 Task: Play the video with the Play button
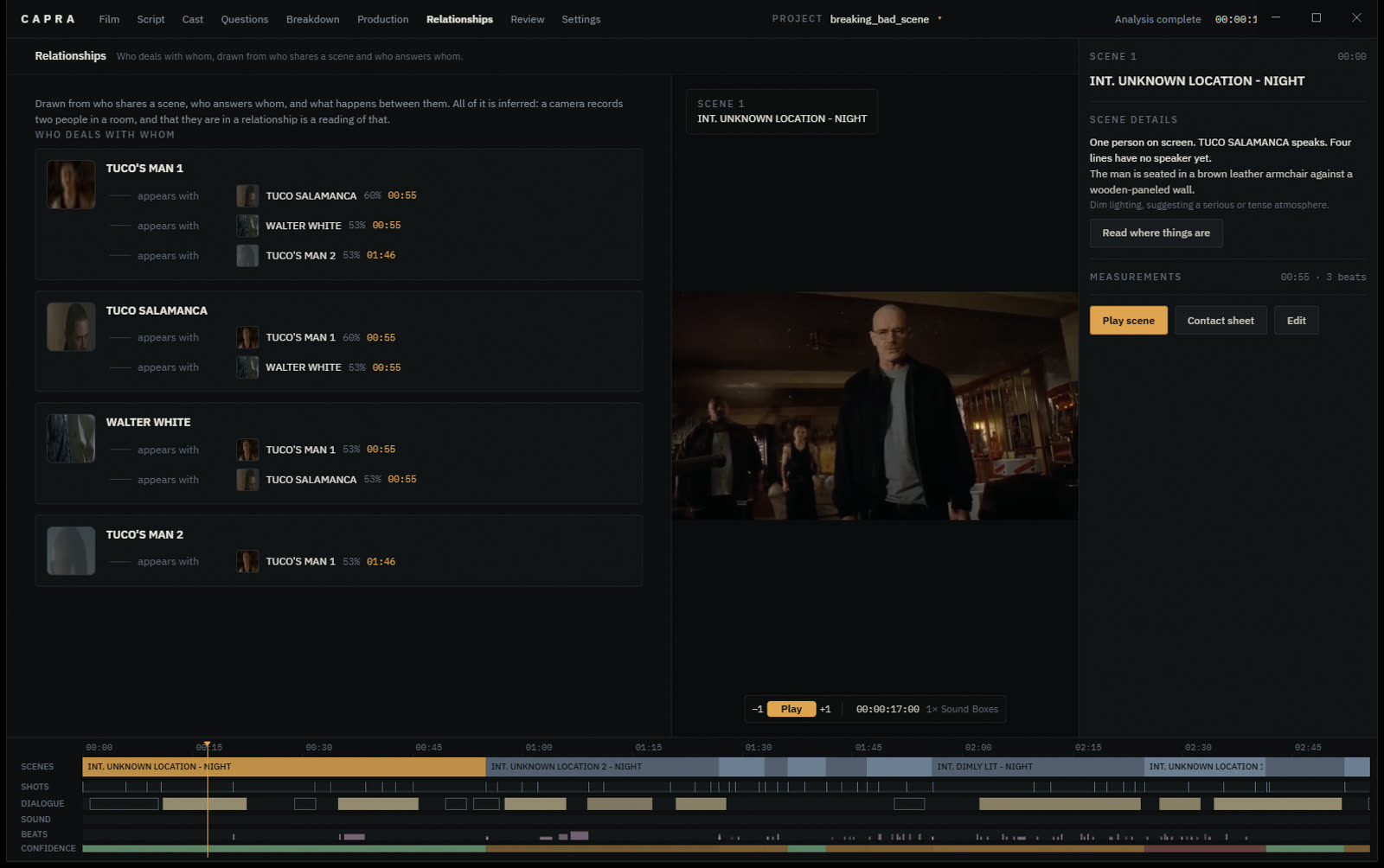[791, 709]
